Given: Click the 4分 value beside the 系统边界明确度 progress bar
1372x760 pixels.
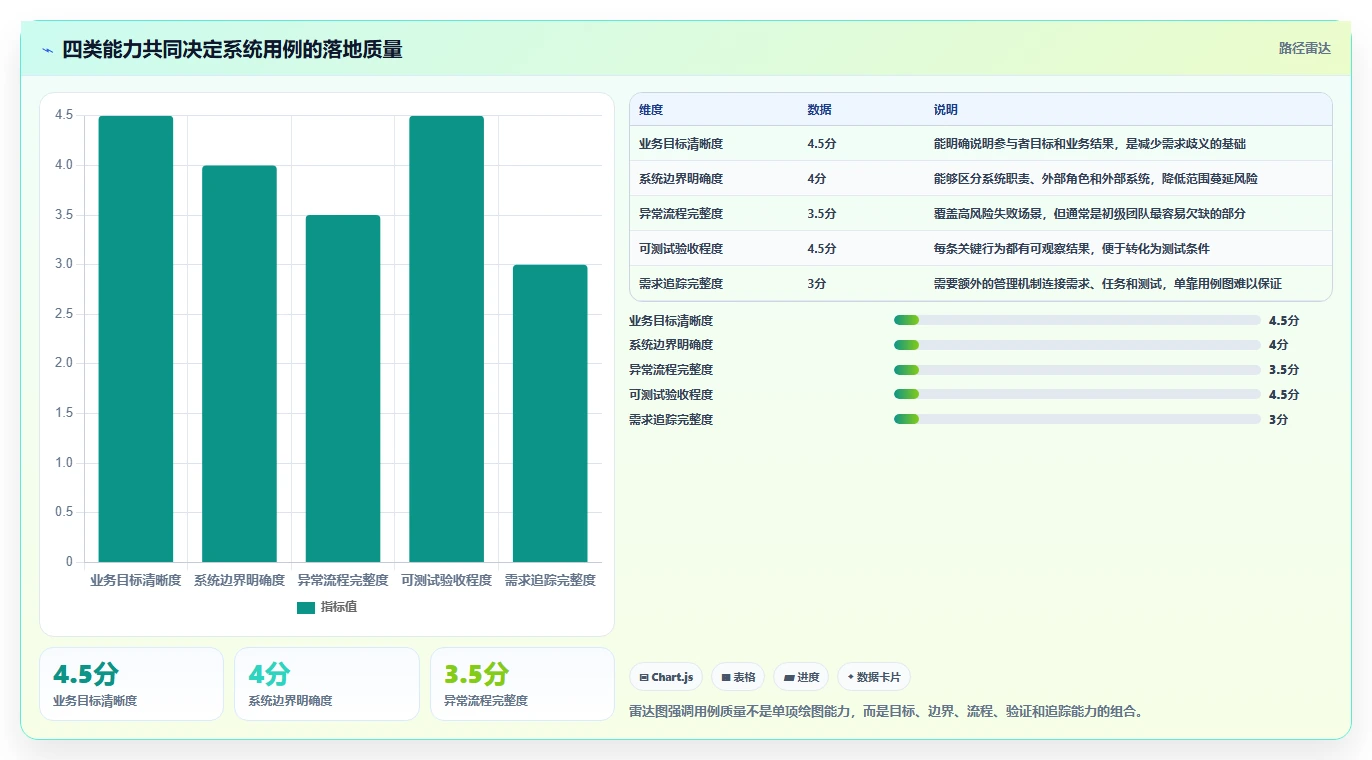Looking at the screenshot, I should point(1278,345).
